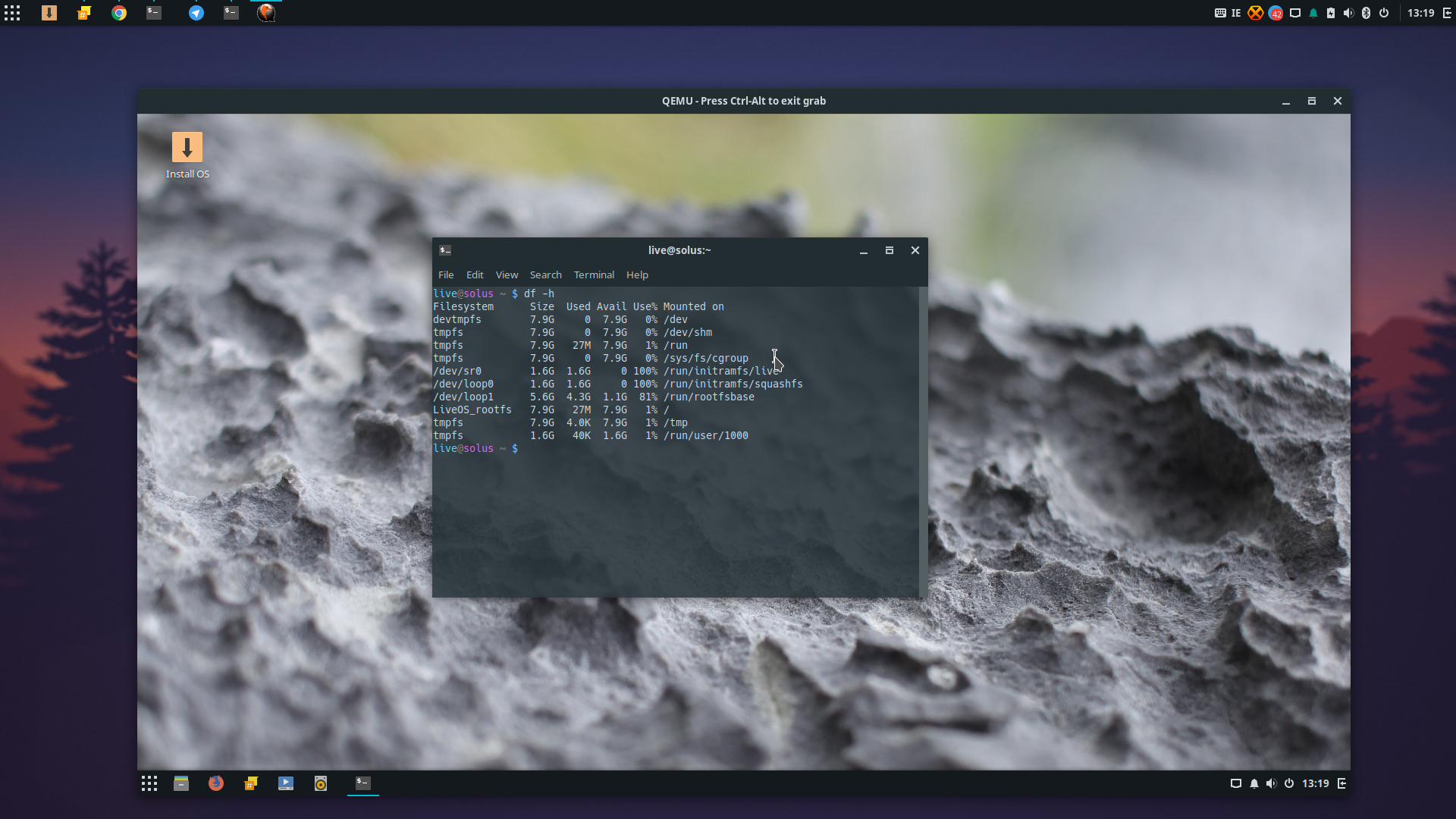
Task: Click guest clock 13:19 in QEMU panel
Action: 1316,783
